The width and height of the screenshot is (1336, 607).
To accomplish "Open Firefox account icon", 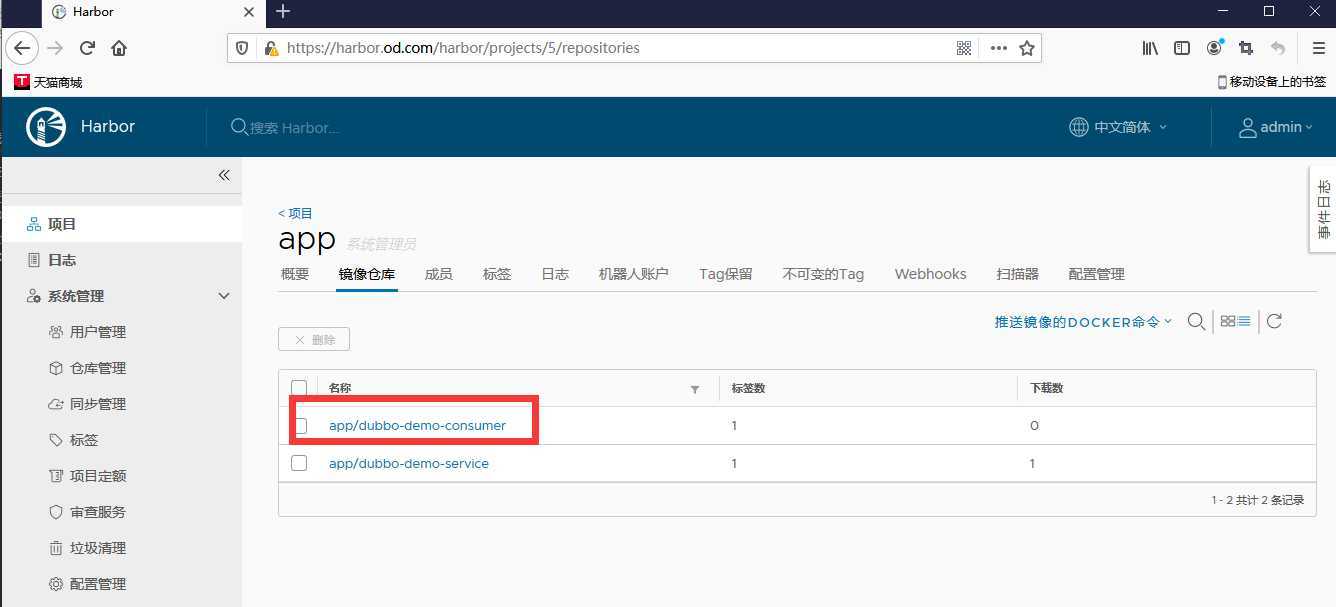I will (x=1214, y=48).
